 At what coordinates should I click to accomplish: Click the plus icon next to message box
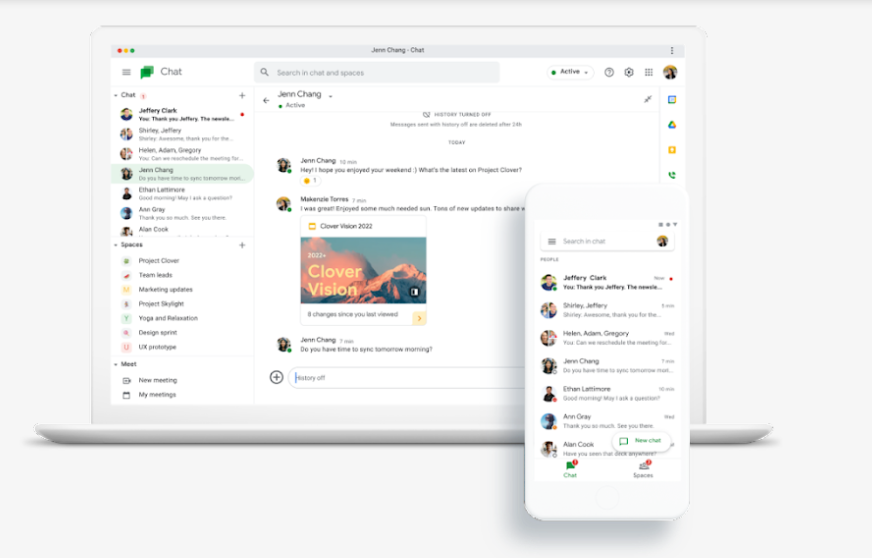click(x=277, y=377)
